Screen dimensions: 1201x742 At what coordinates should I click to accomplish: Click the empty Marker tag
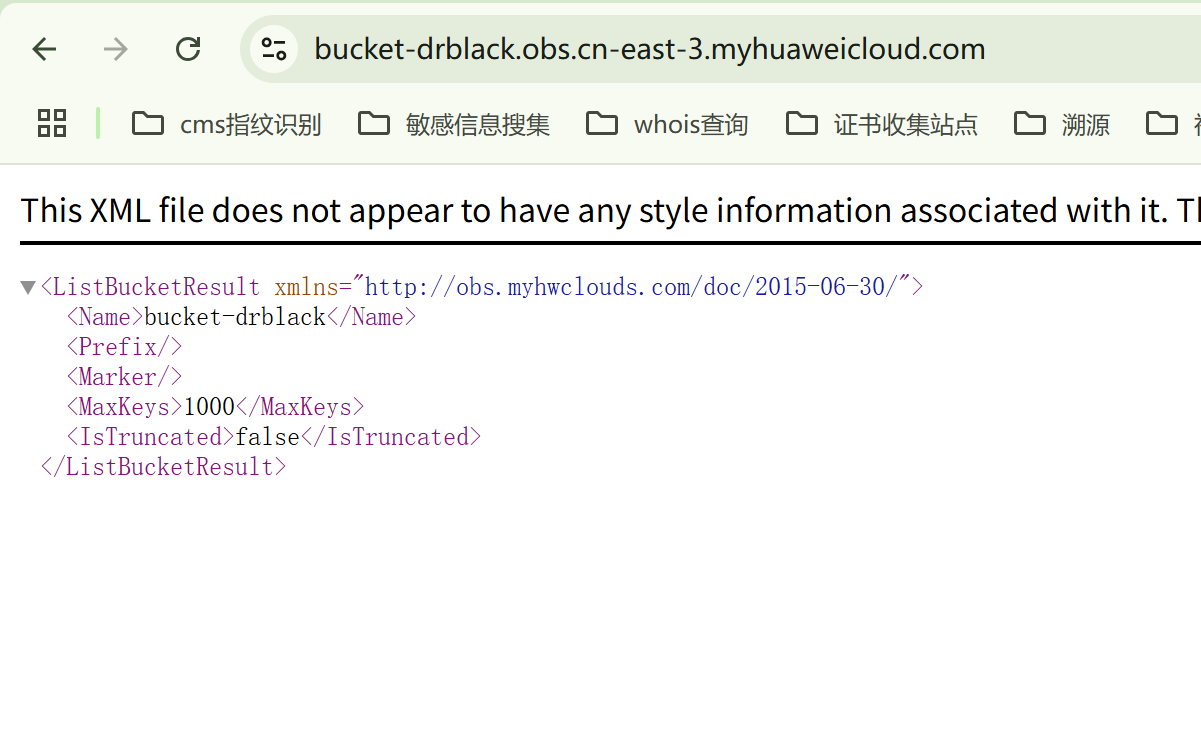(x=125, y=377)
